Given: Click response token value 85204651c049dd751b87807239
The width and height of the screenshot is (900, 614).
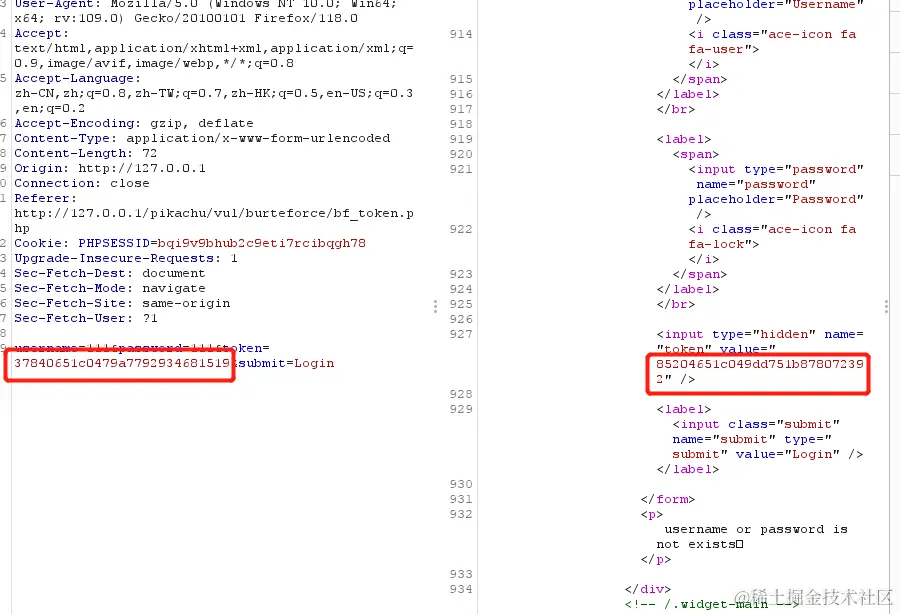Looking at the screenshot, I should tap(760, 364).
